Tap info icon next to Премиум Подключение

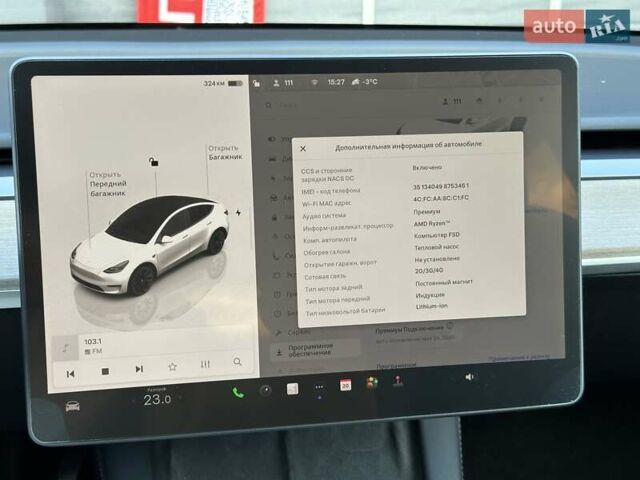click(449, 326)
